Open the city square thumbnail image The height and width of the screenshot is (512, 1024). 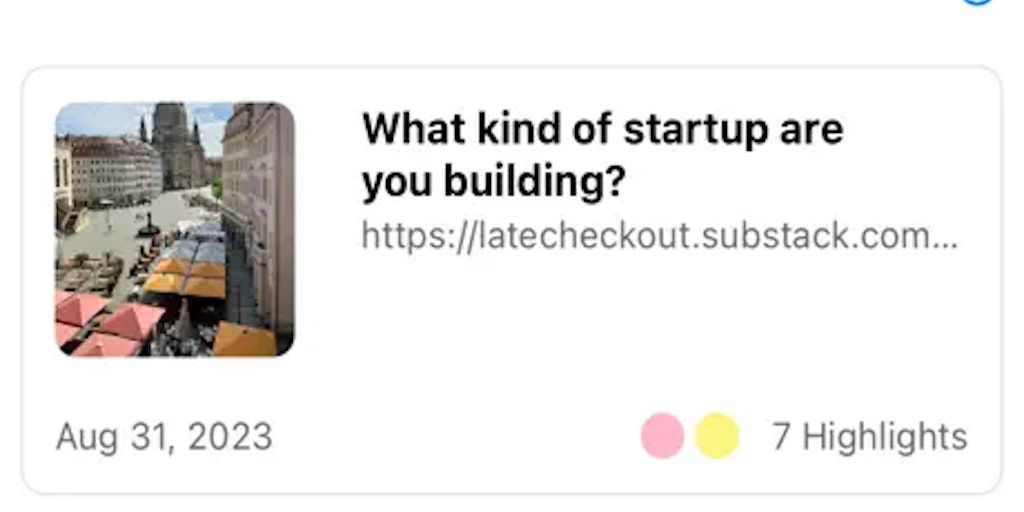click(x=175, y=229)
